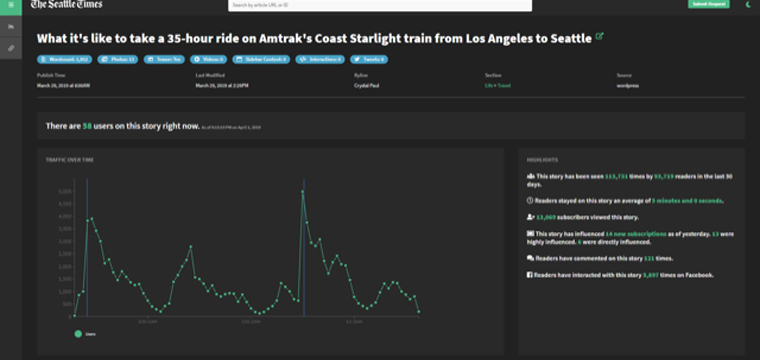The width and height of the screenshot is (760, 360).
Task: Click the '14 new subscriptions' green text
Action: click(x=635, y=234)
